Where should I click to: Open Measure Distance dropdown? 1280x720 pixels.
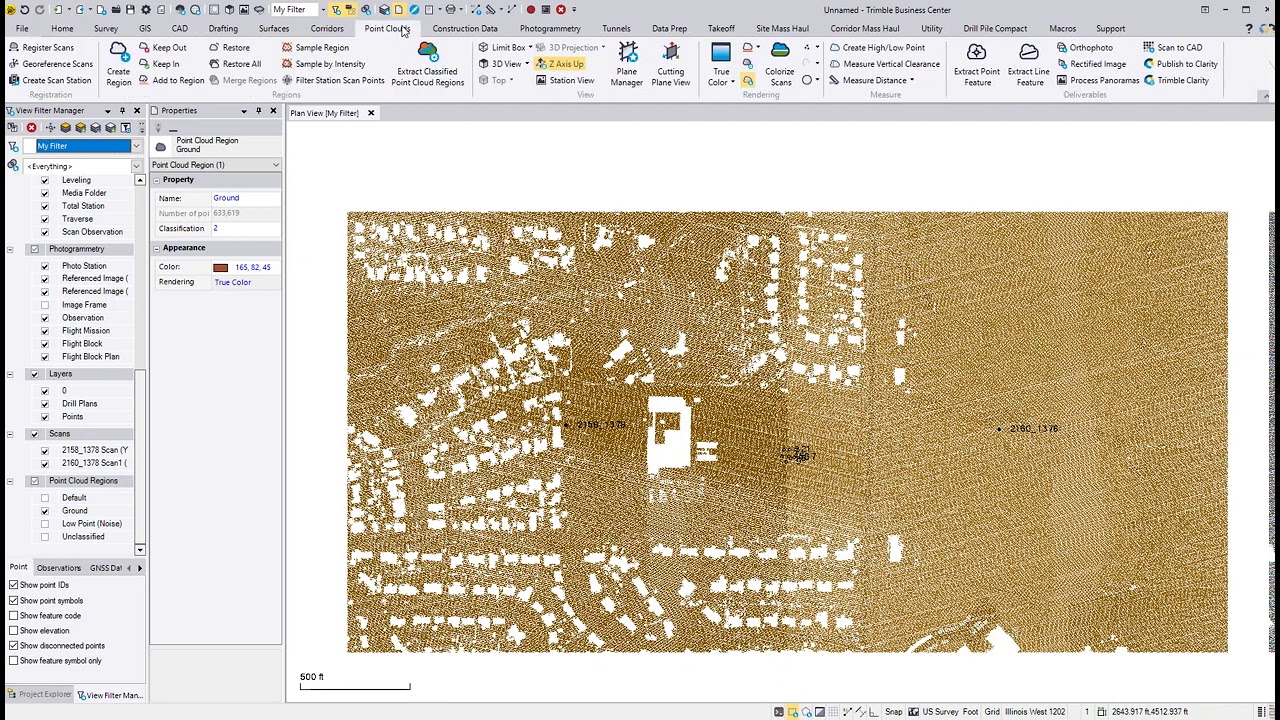click(x=911, y=80)
